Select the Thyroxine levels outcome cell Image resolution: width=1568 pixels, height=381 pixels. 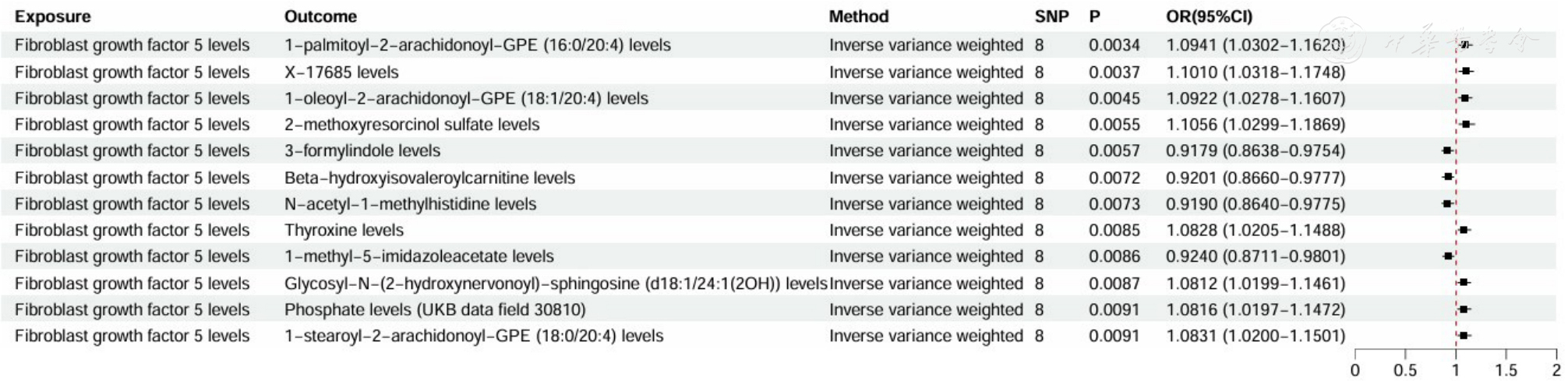coord(344,231)
